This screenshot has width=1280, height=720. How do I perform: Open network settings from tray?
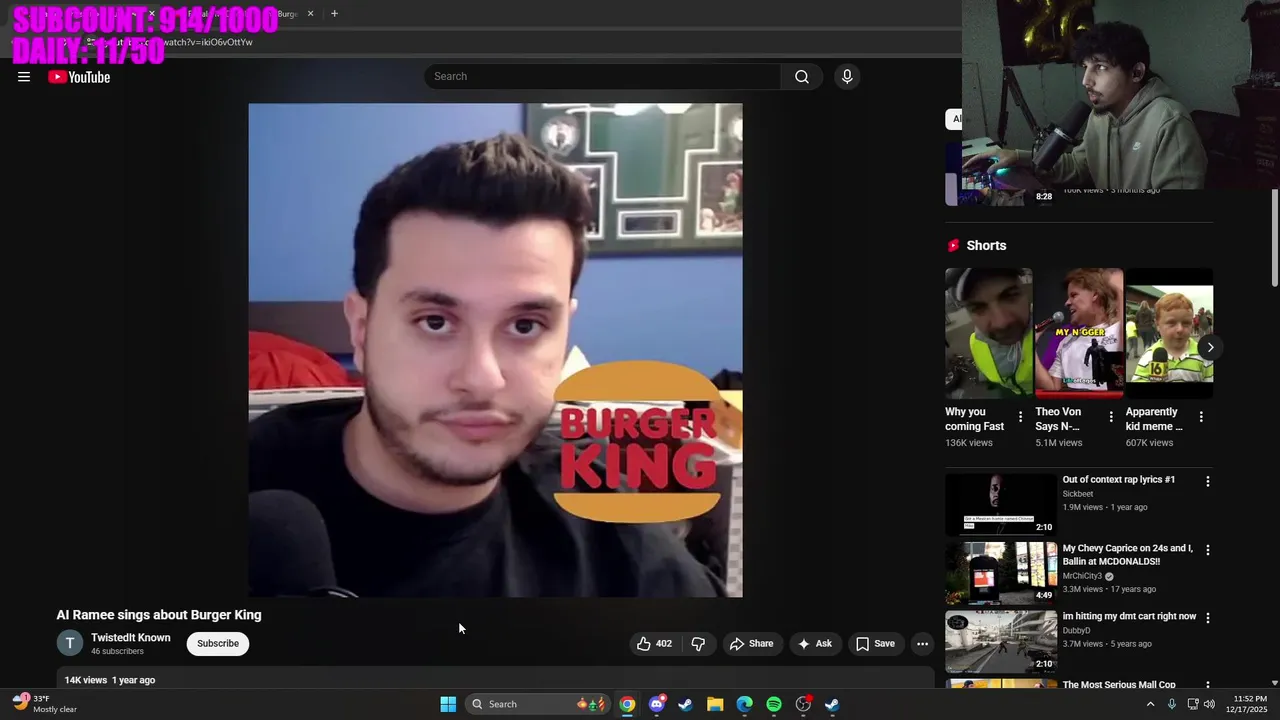pos(1192,704)
